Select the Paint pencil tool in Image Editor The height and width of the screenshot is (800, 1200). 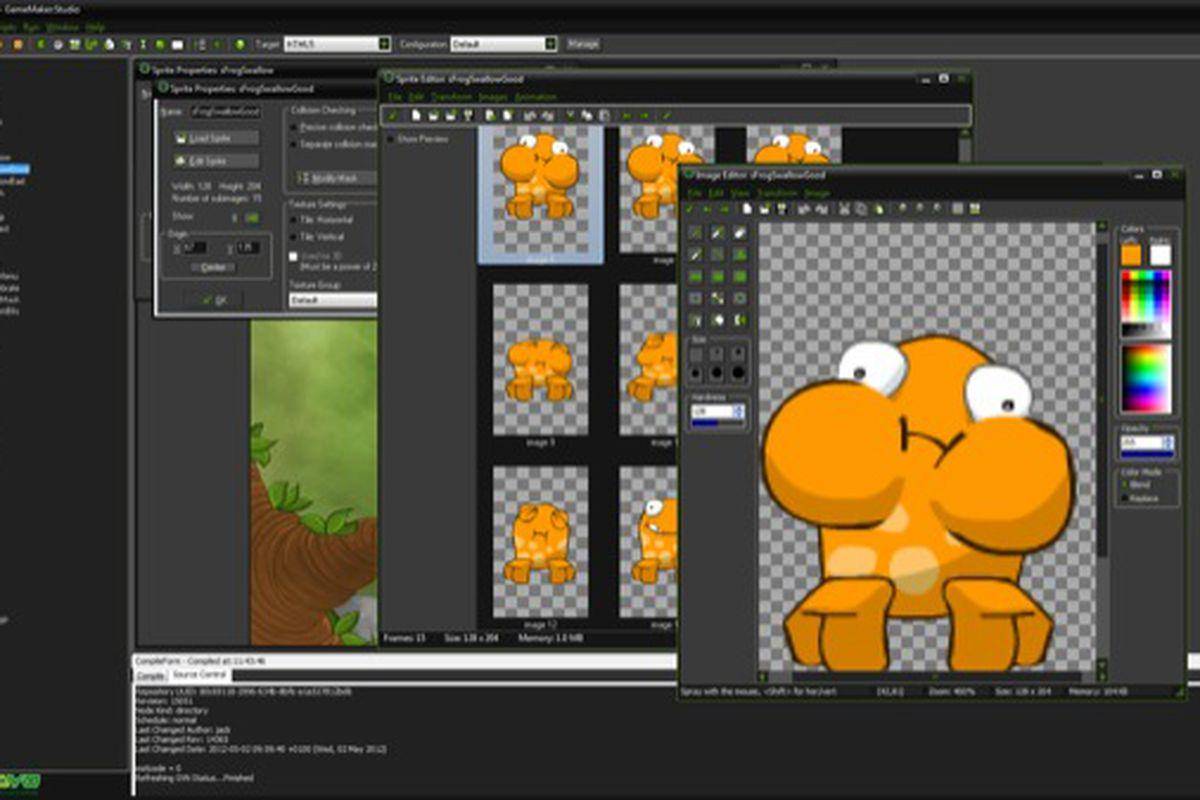[x=695, y=233]
